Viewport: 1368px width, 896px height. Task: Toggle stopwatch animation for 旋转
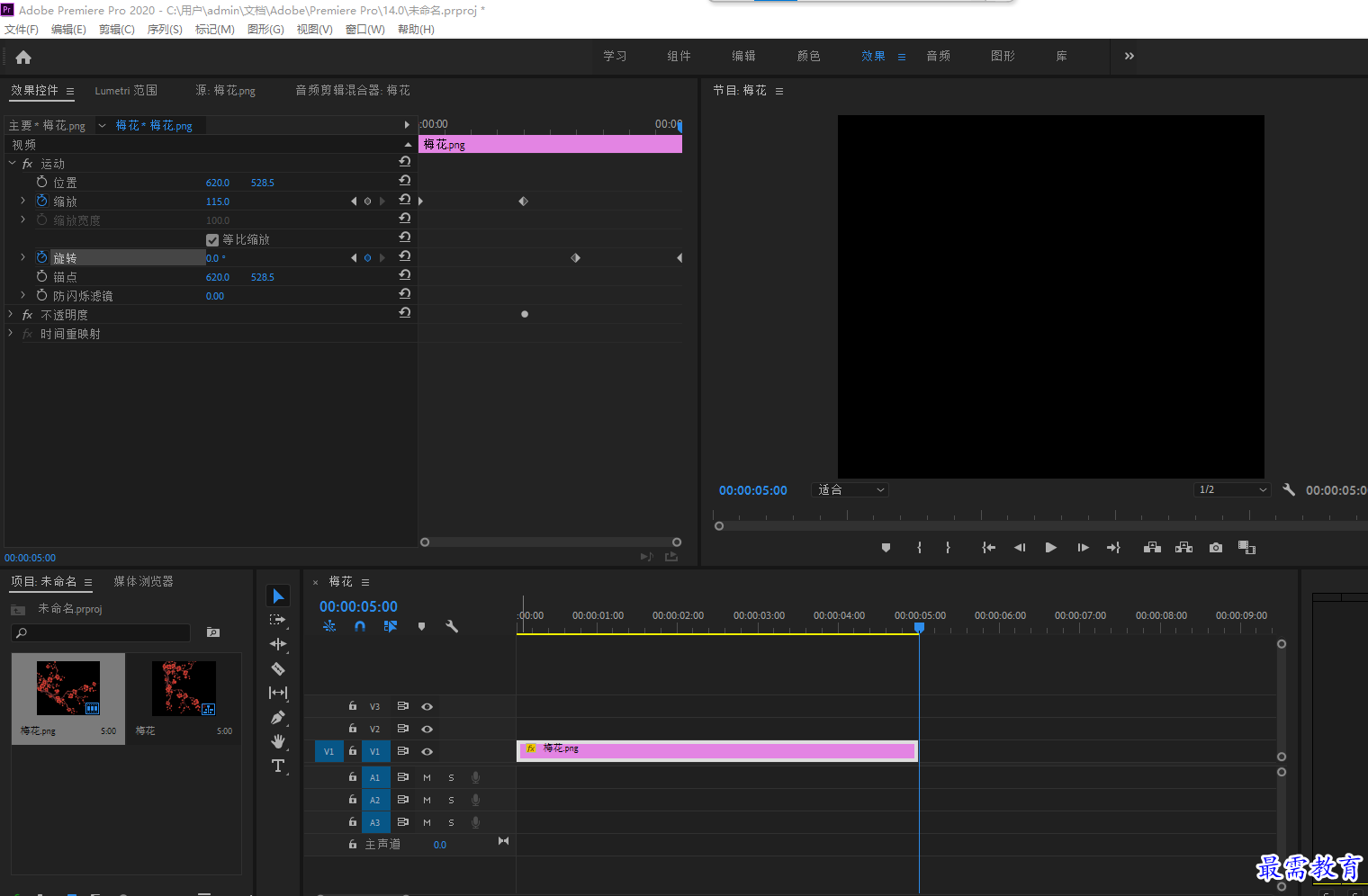41,257
